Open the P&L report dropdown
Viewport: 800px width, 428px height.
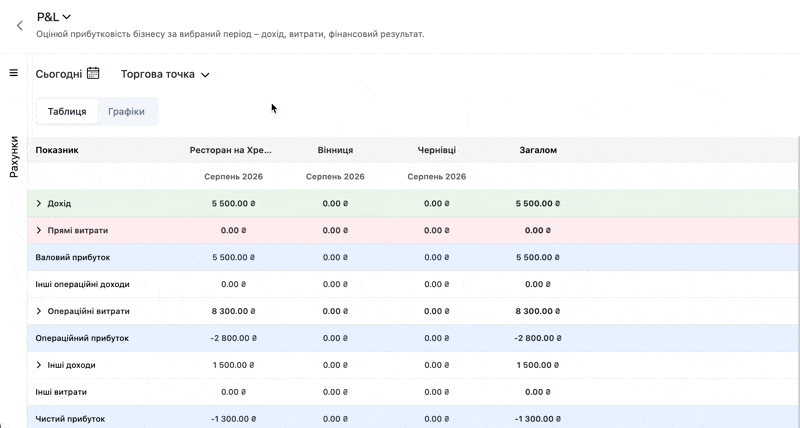[x=54, y=17]
